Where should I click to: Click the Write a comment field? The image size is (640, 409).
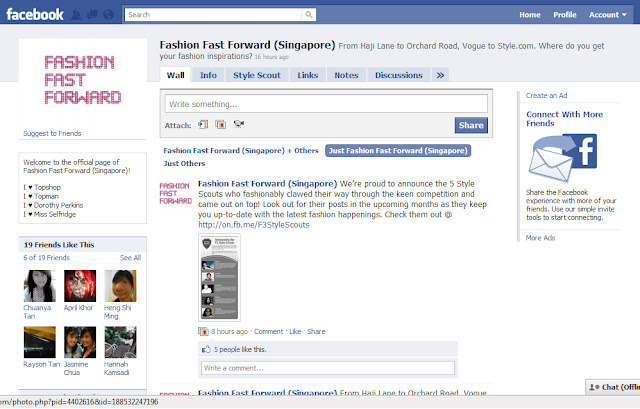(328, 368)
